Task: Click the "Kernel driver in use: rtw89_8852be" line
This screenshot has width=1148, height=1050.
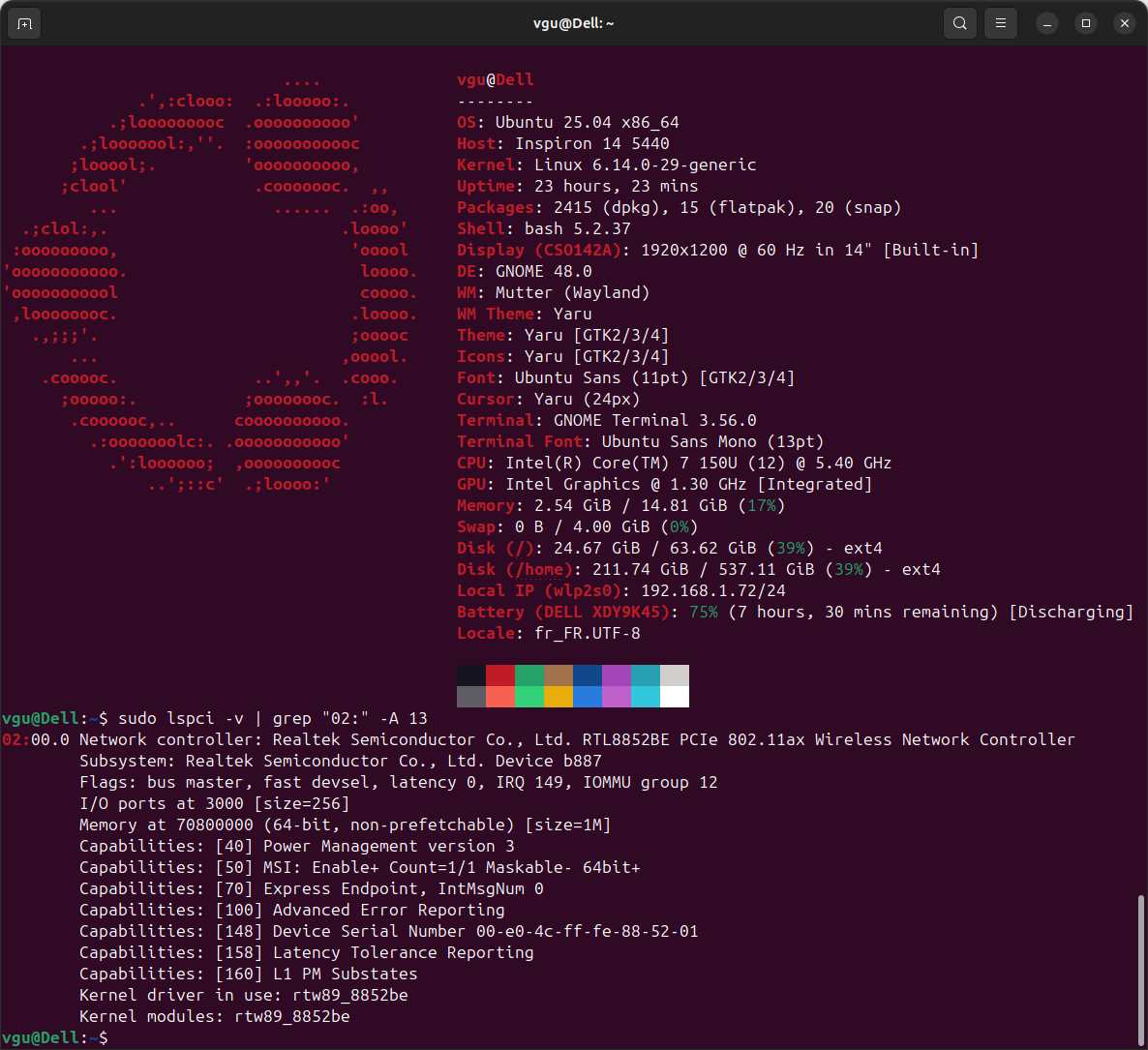Action: tap(244, 994)
